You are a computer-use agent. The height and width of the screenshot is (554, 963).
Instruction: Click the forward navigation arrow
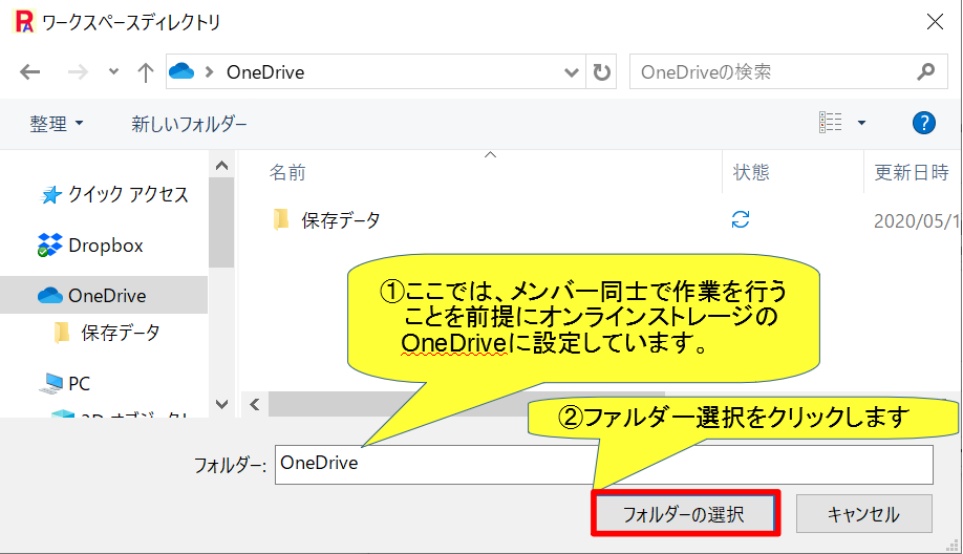pyautogui.click(x=77, y=72)
